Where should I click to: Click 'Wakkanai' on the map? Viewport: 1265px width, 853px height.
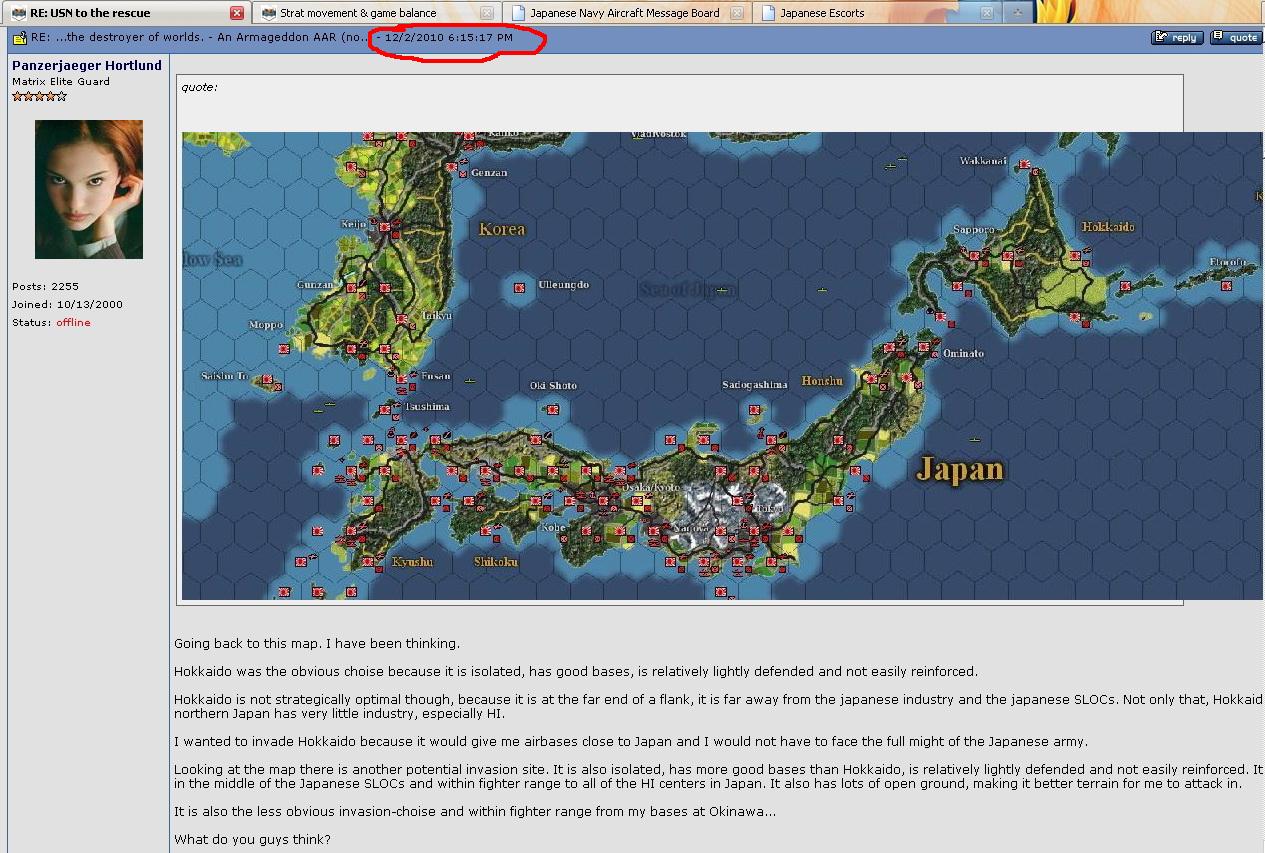coord(983,161)
